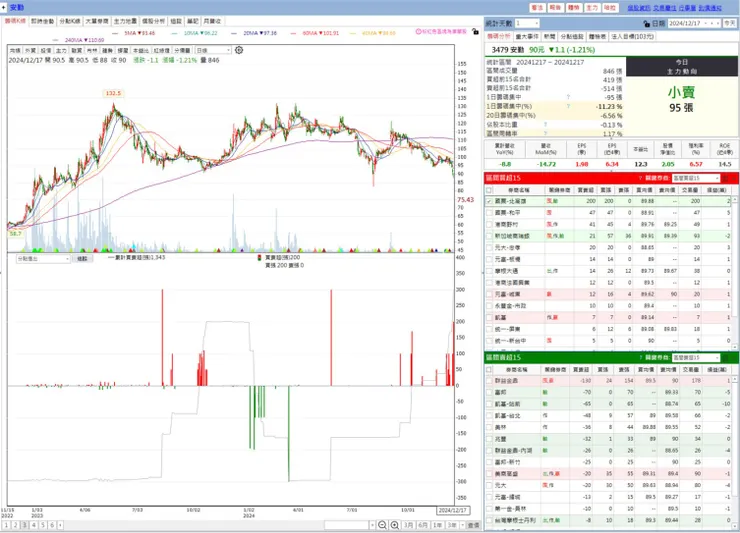Image resolution: width=740 pixels, height=533 pixels.
Task: Open the 日期 date picker dropdown
Action: (706, 23)
